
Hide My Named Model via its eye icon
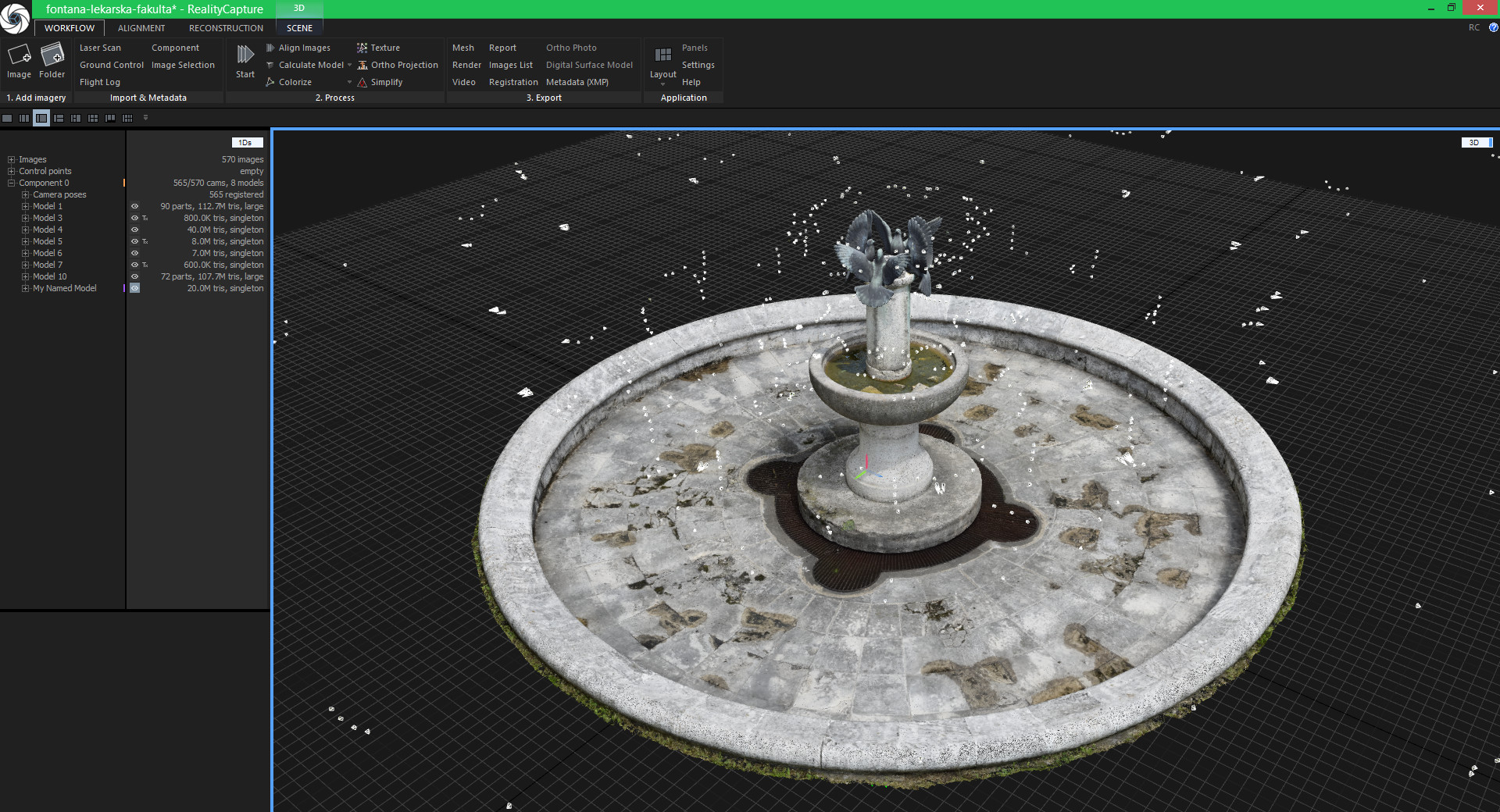(134, 287)
